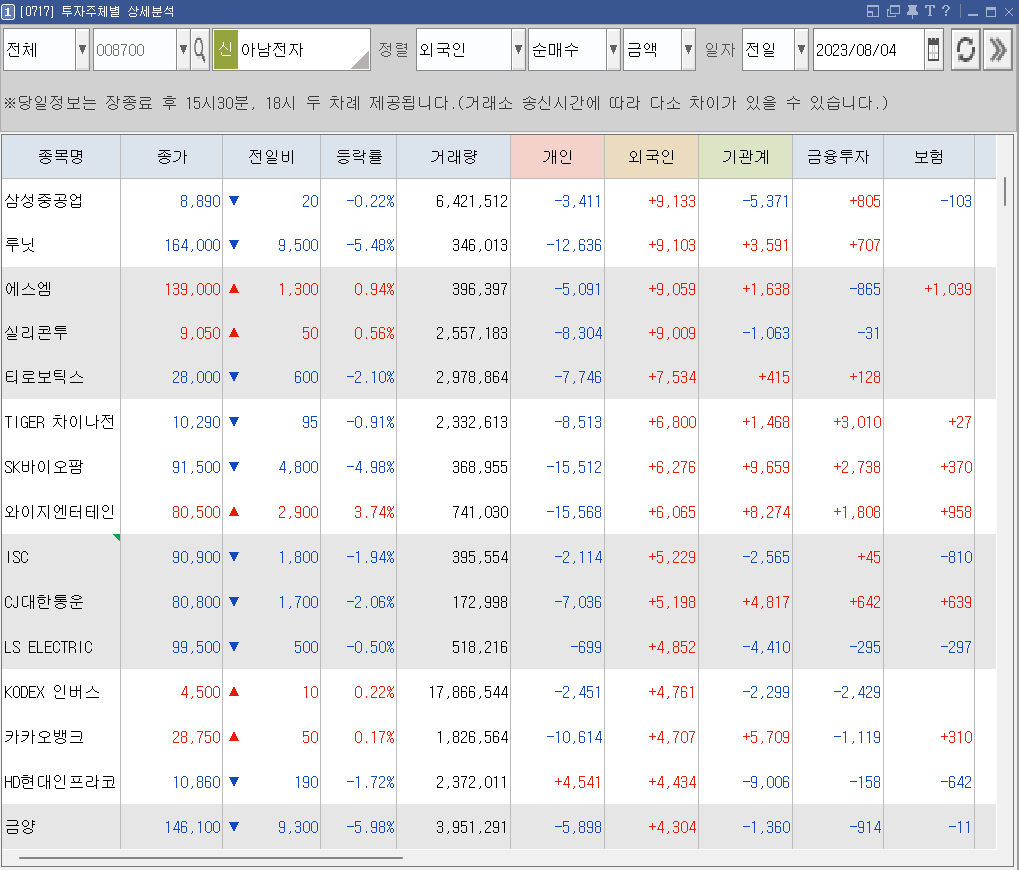Click the horizontal scrollbar at table bottom
This screenshot has width=1019, height=870.
click(211, 858)
